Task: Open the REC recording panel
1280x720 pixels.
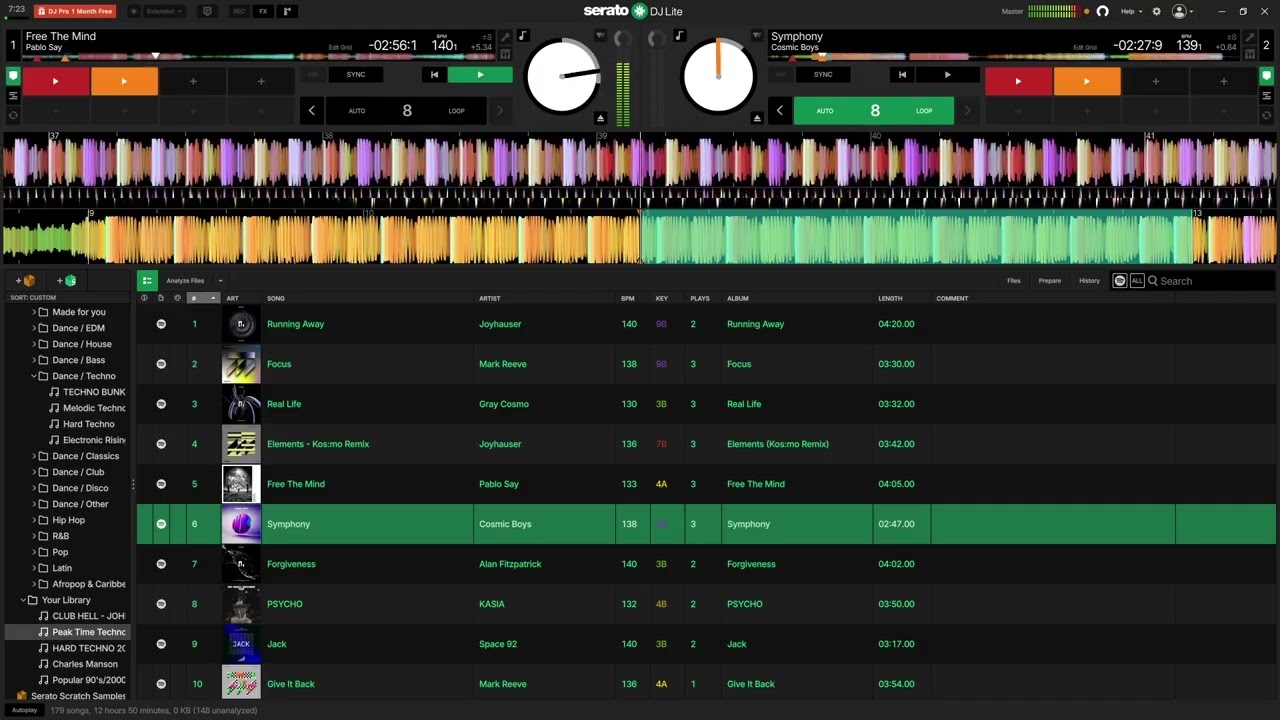Action: click(239, 11)
